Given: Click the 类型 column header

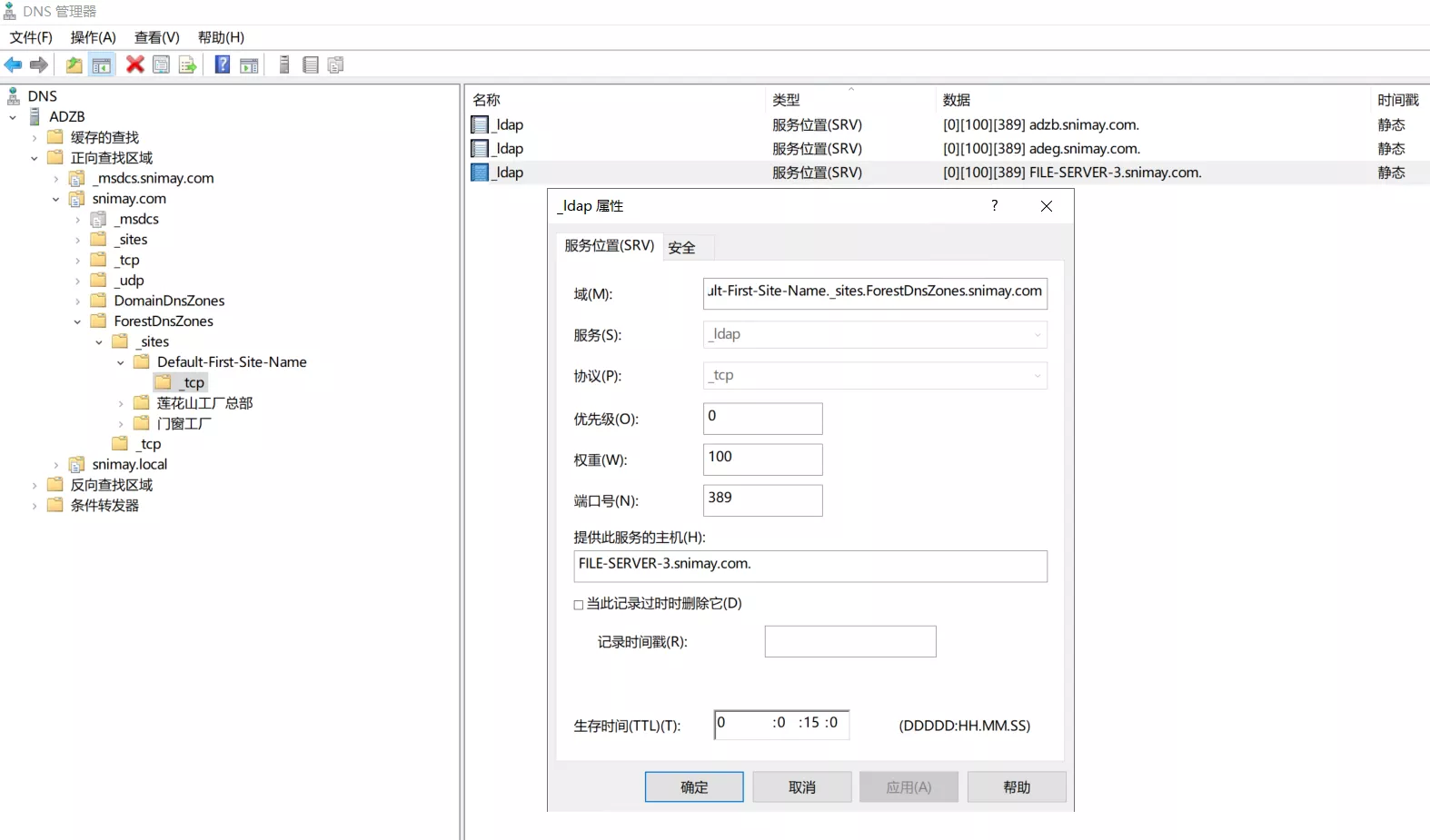Looking at the screenshot, I should tap(786, 100).
